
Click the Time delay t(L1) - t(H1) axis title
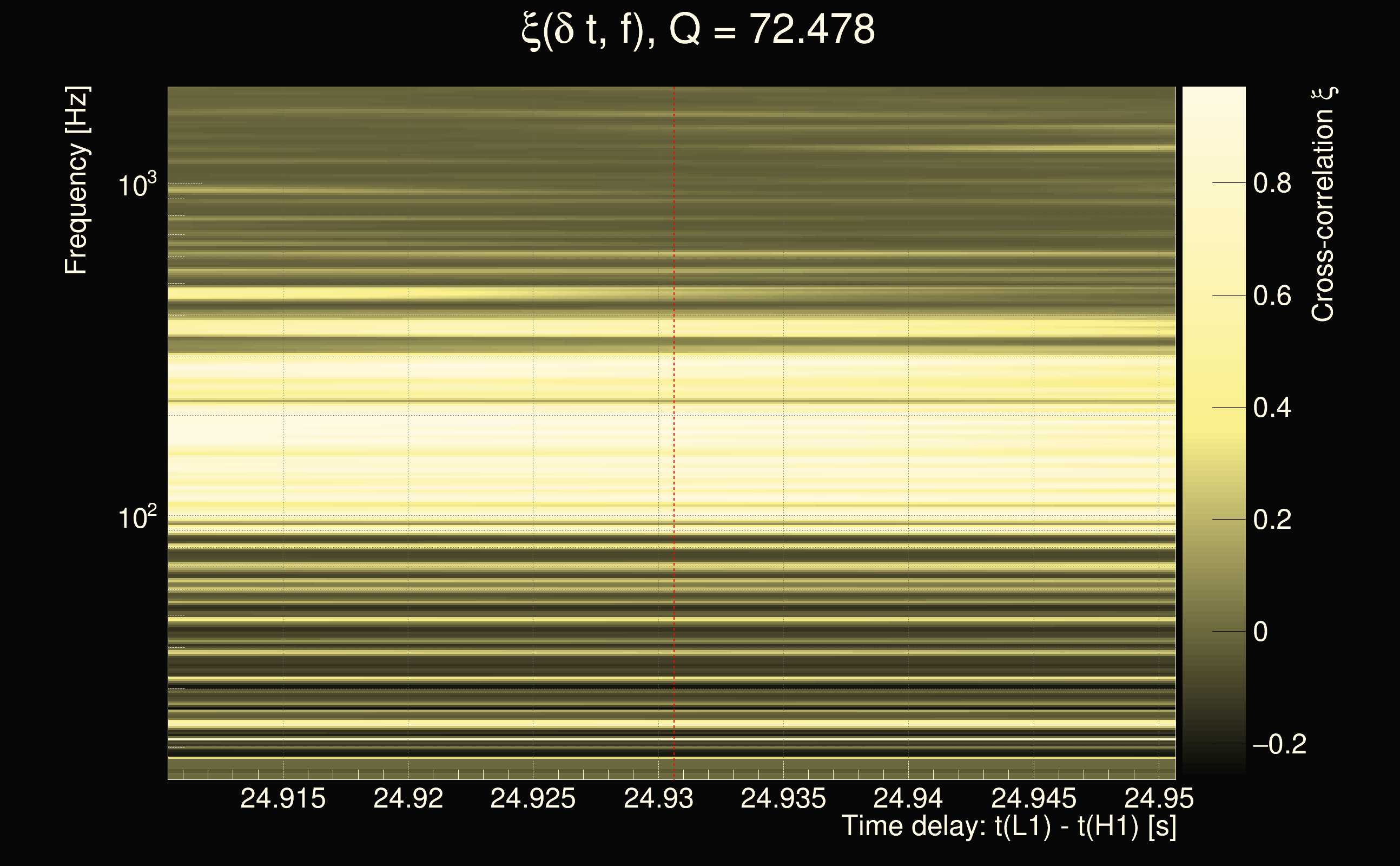pos(1008,826)
